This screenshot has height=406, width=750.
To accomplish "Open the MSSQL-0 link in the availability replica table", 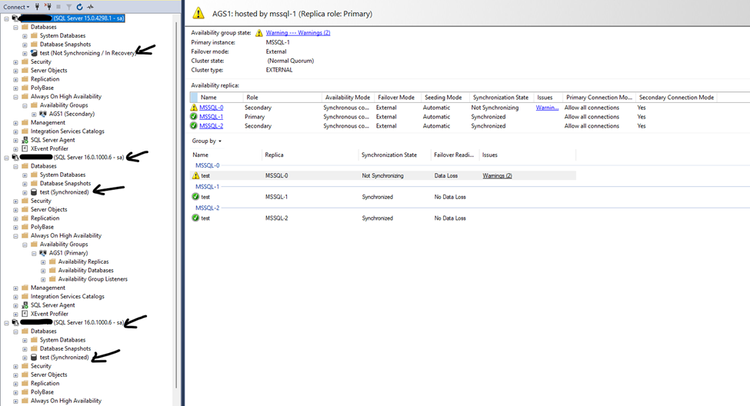I will click(211, 108).
